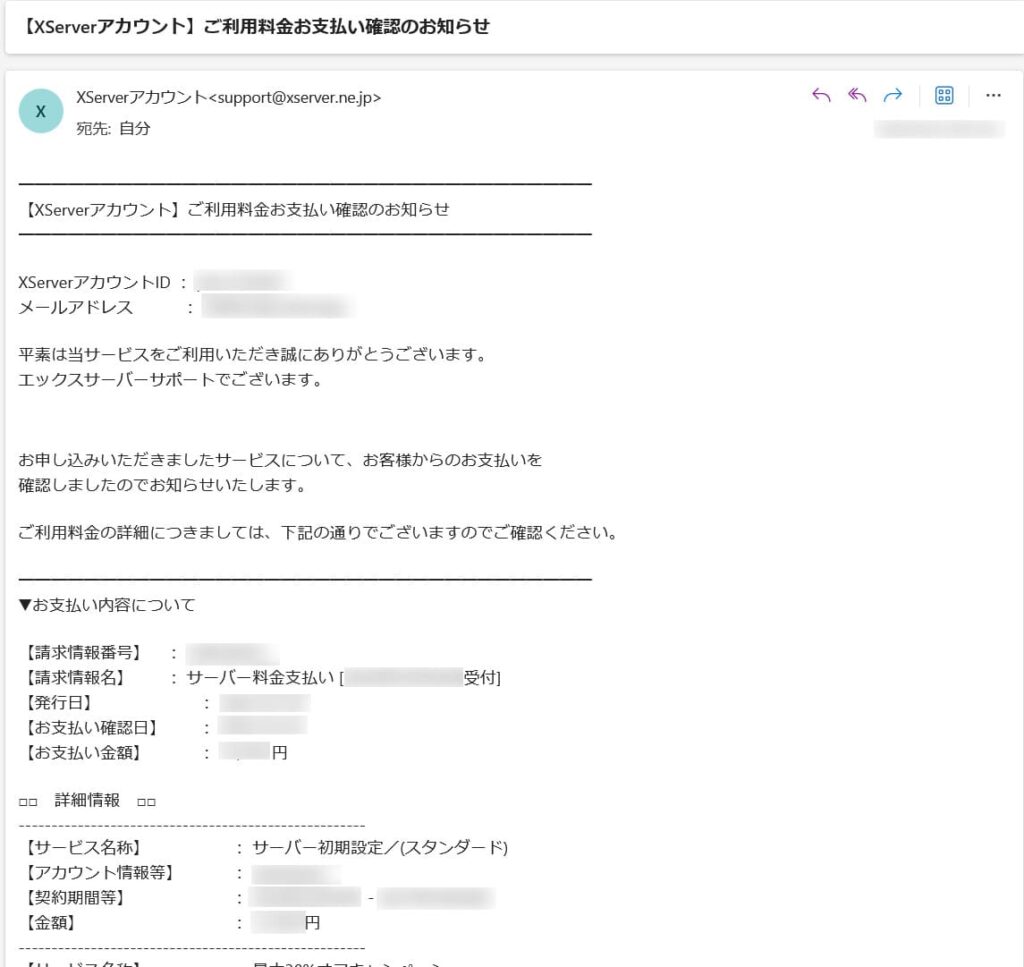This screenshot has width=1024, height=967.
Task: Click the 詳細情報 section heading
Action: (87, 800)
